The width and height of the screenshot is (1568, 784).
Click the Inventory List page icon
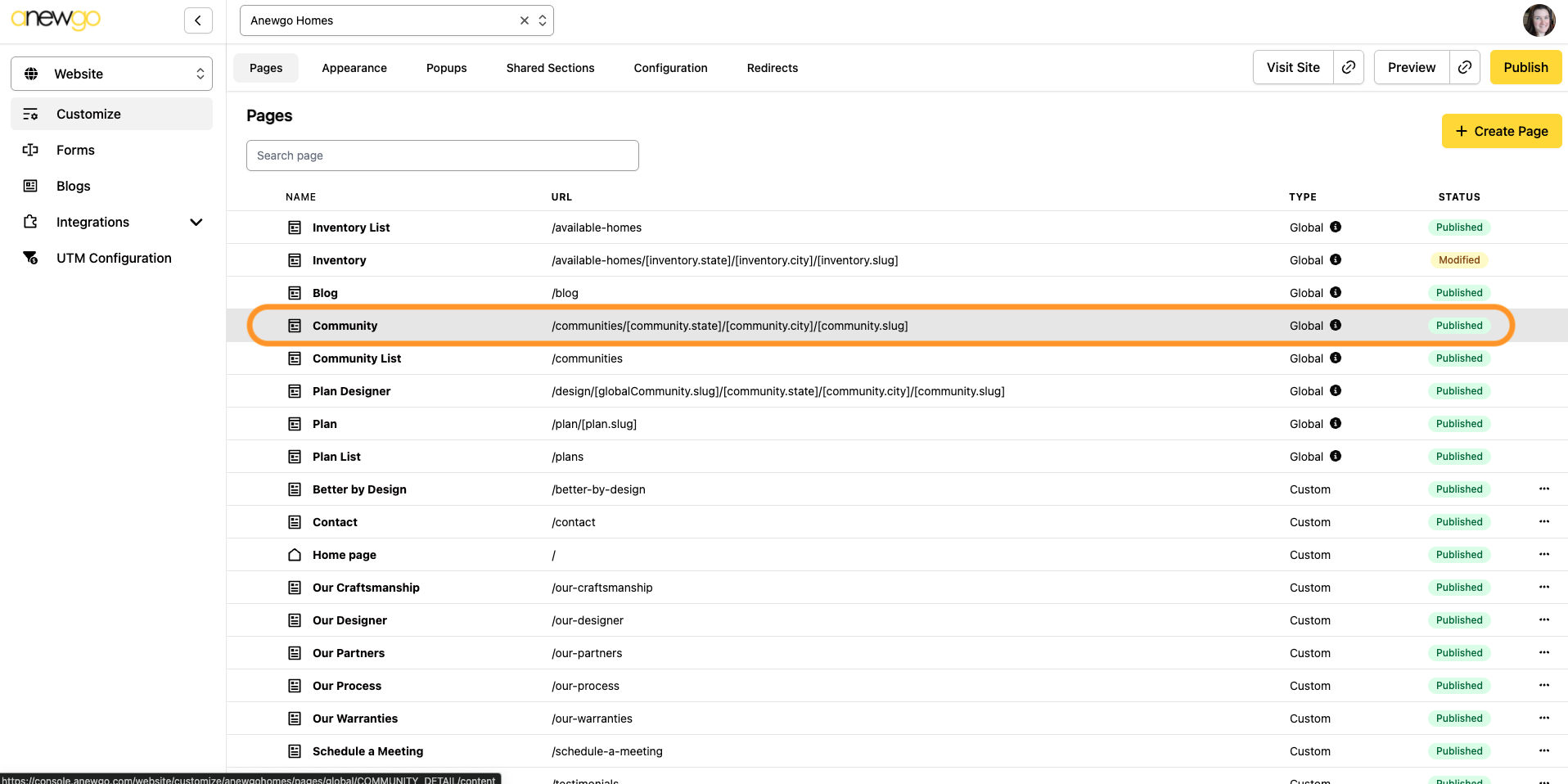coord(295,228)
